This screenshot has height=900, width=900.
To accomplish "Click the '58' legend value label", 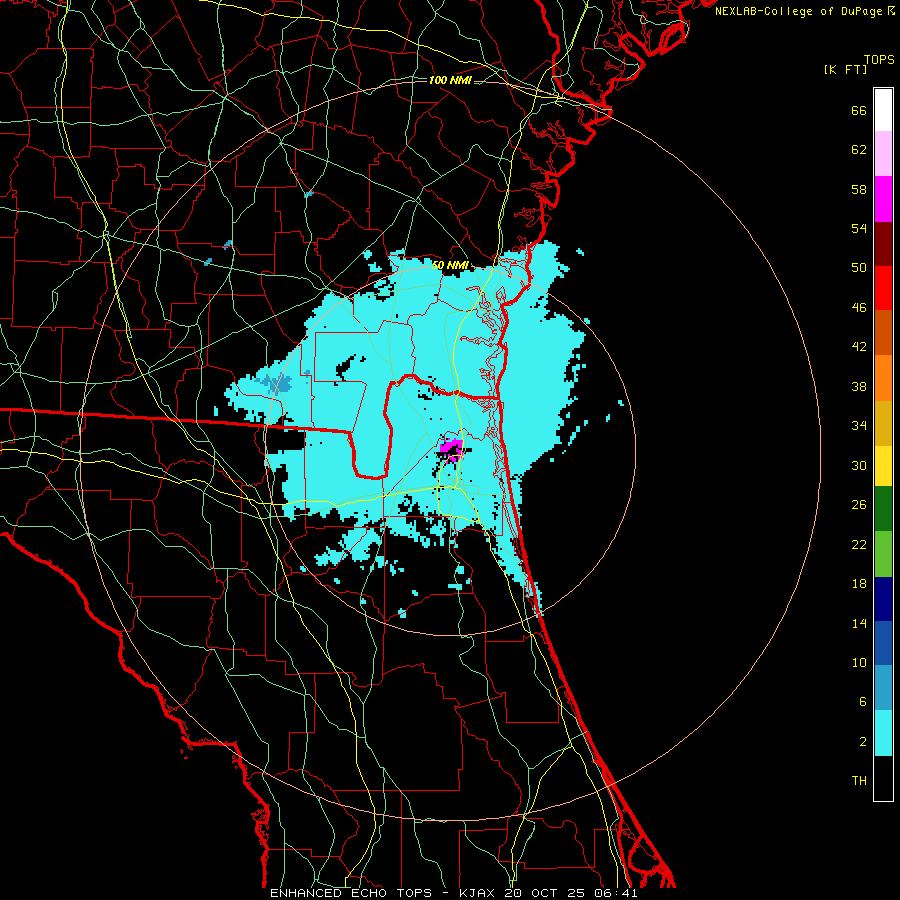I will 859,189.
